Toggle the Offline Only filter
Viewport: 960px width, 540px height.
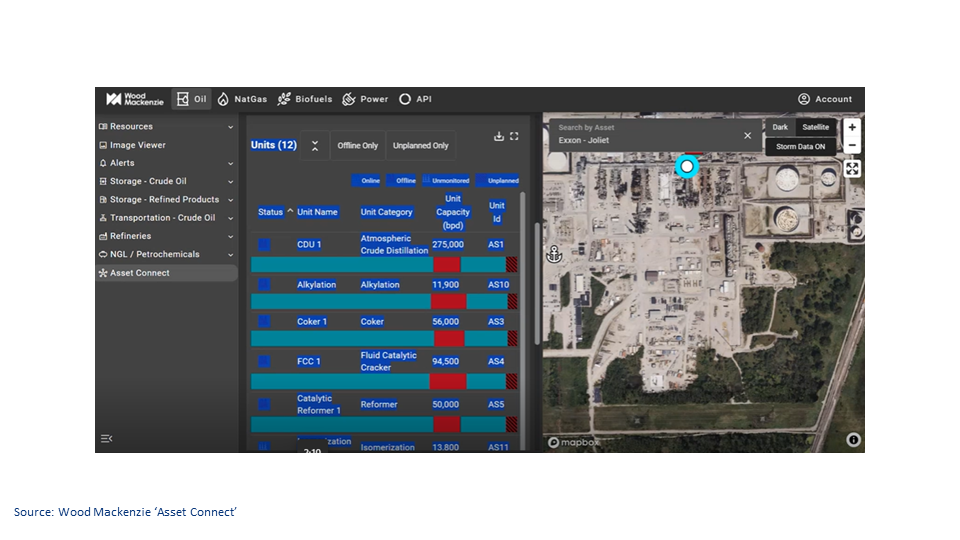pos(357,146)
